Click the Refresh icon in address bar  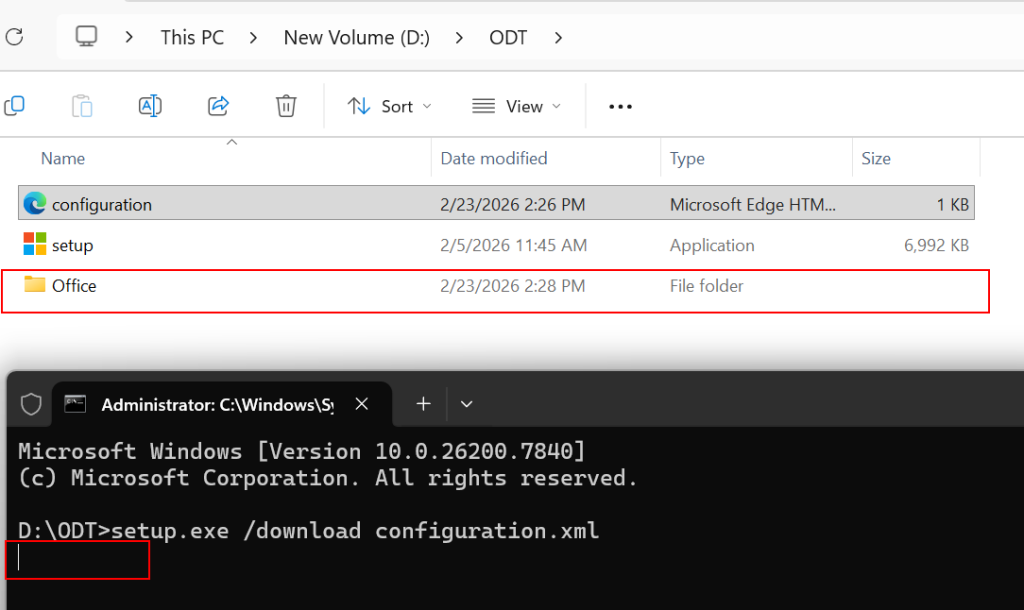[13, 38]
